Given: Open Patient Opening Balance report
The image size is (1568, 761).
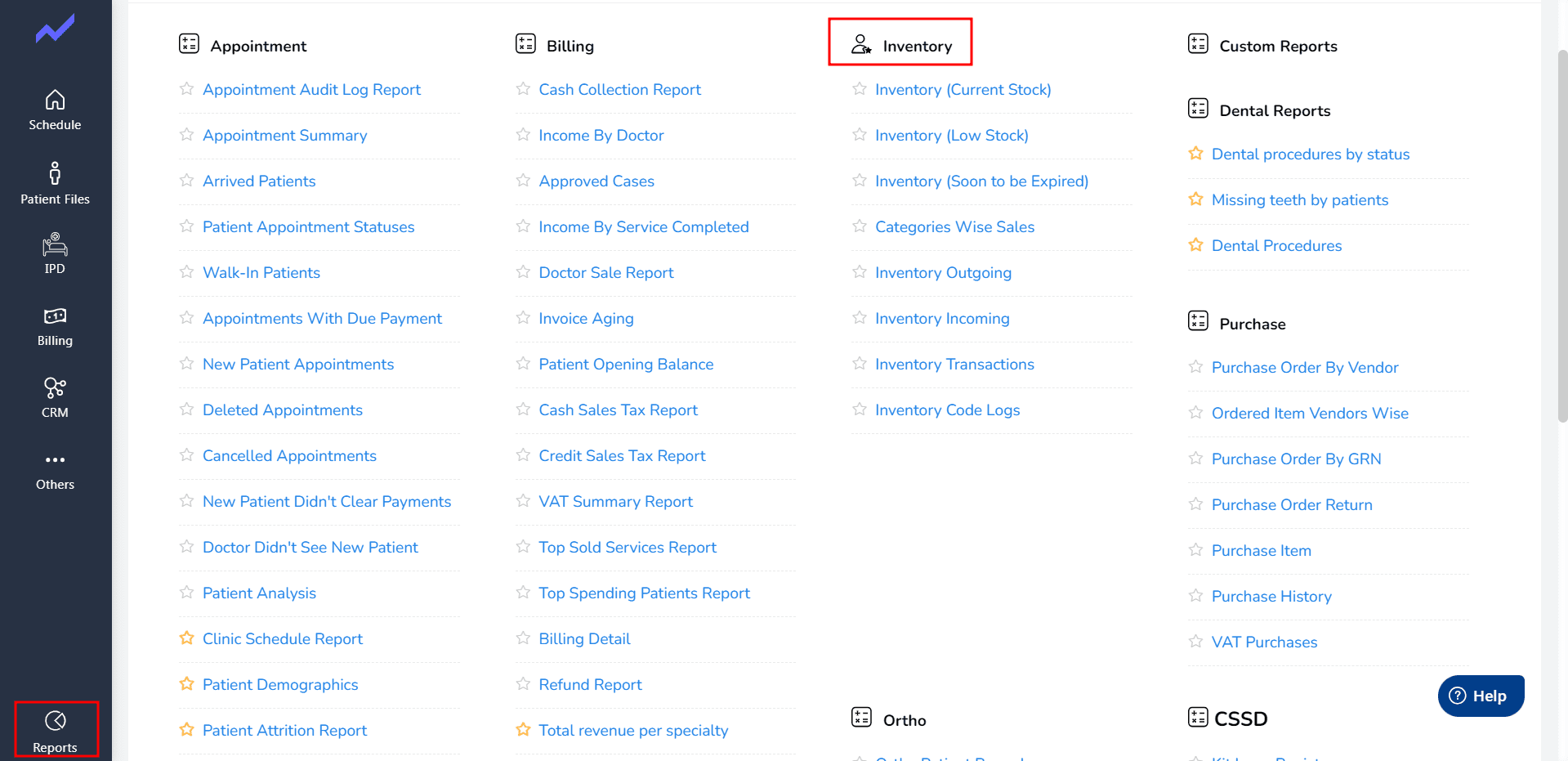Looking at the screenshot, I should 626,364.
